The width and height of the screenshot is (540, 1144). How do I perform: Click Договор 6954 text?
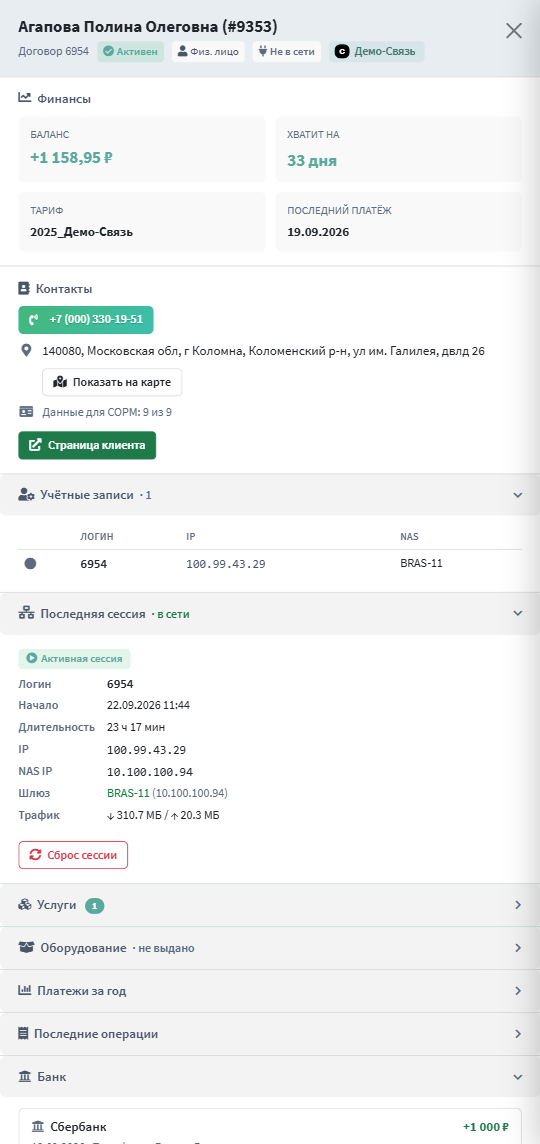(x=53, y=52)
